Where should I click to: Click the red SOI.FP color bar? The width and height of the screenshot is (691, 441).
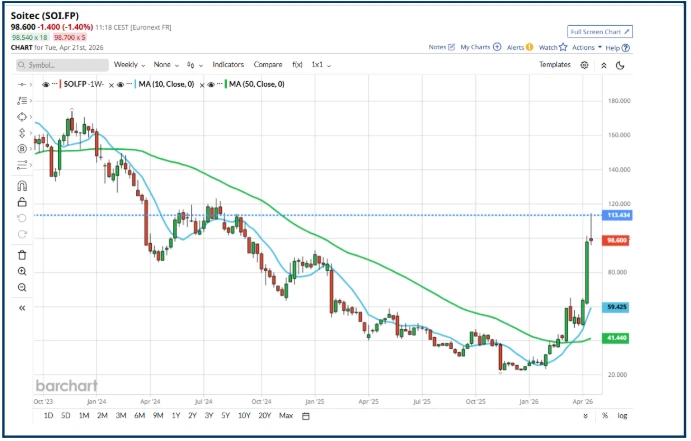60,84
